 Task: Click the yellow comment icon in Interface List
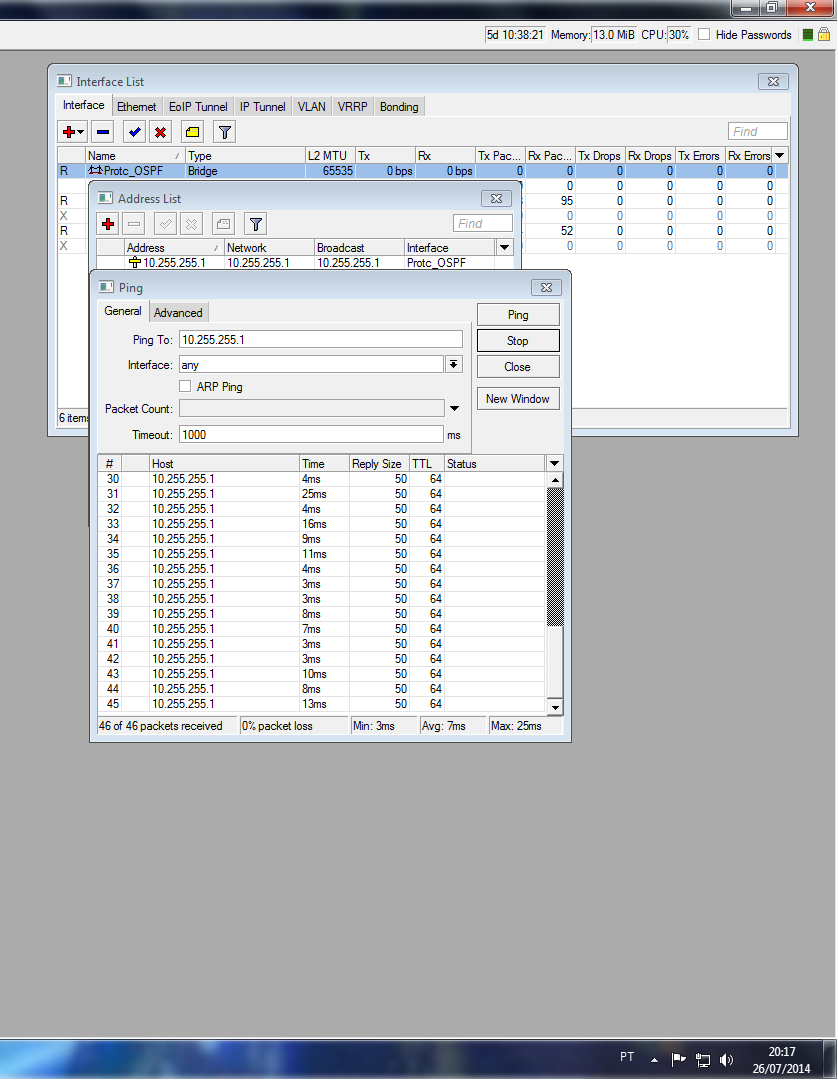193,132
